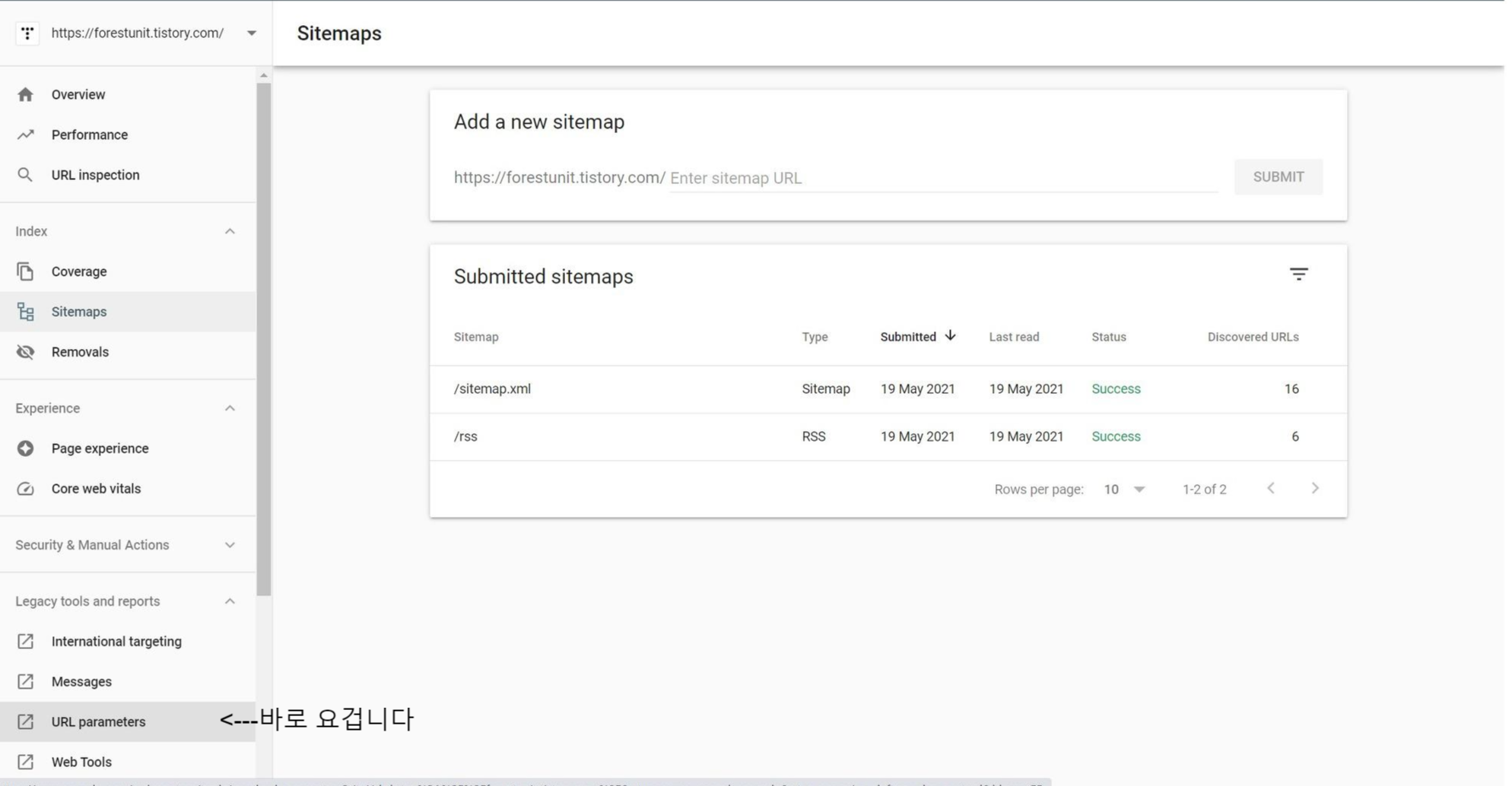Click the Removals crossed-eye icon
The height and width of the screenshot is (786, 1512).
pos(25,352)
